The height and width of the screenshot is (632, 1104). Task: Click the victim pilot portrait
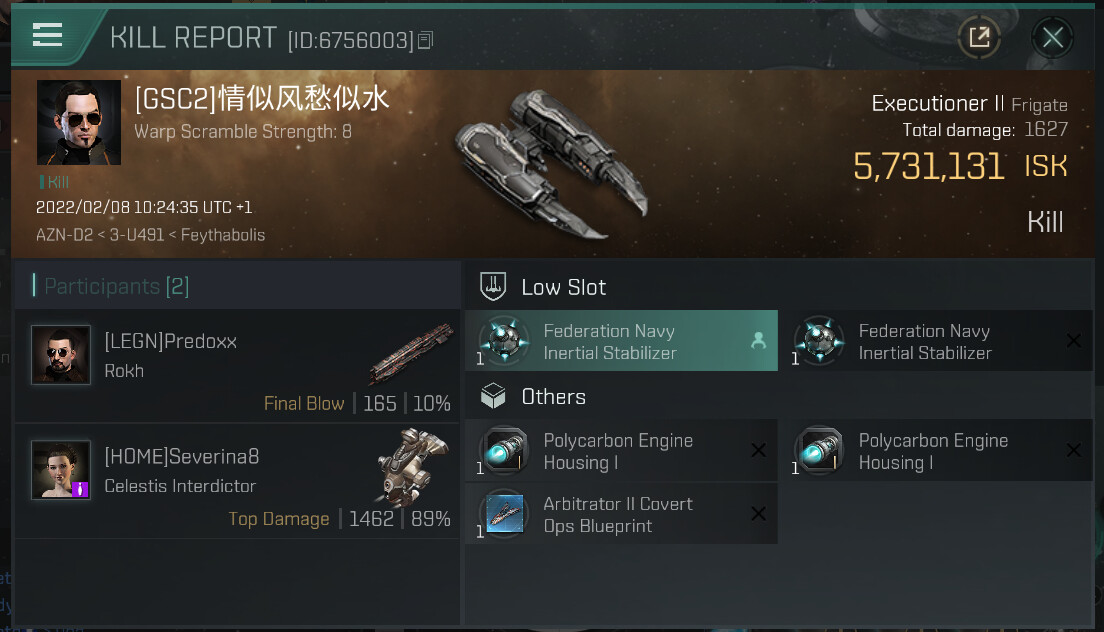point(79,122)
